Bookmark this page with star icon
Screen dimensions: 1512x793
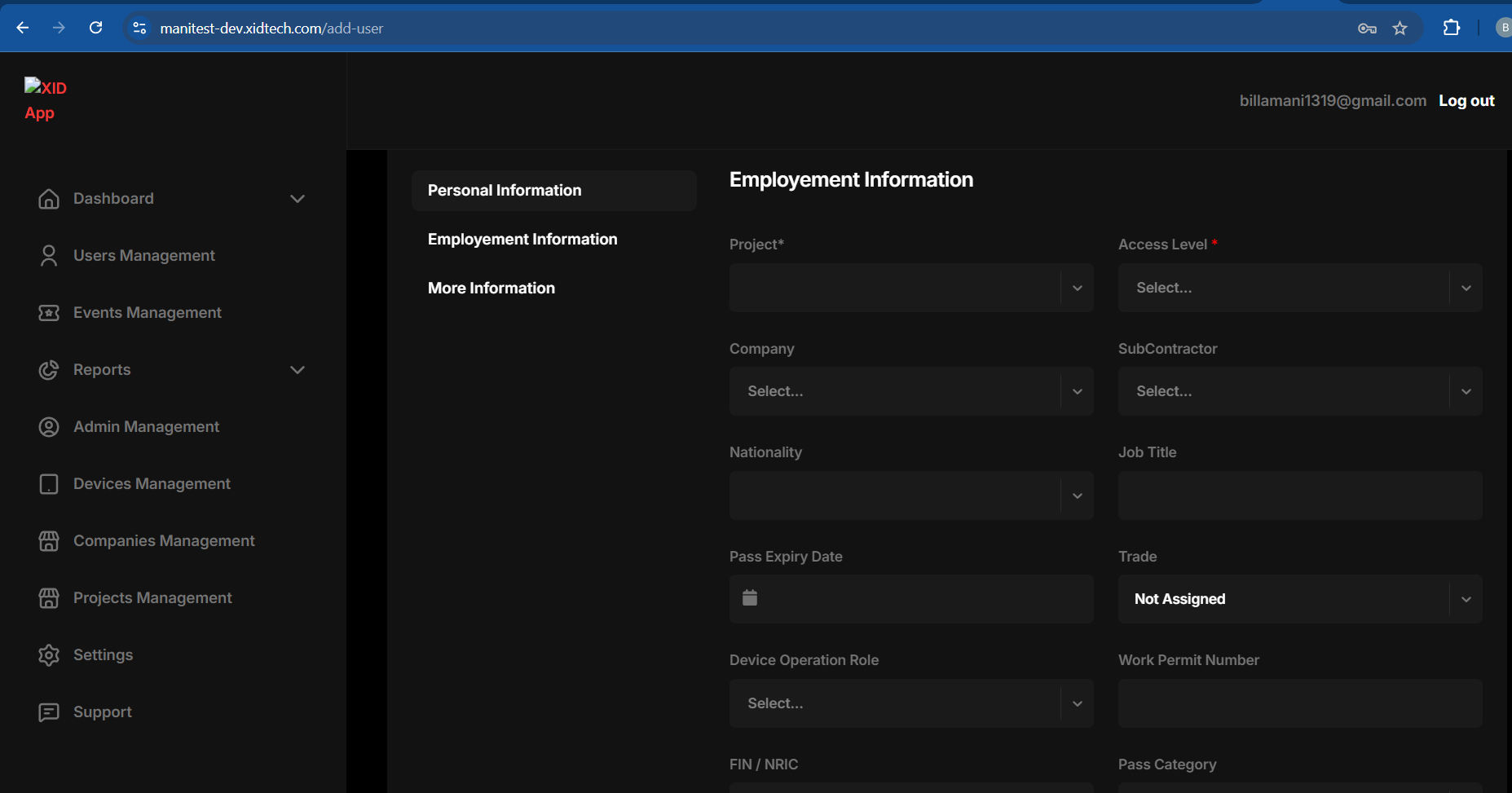pos(1400,29)
